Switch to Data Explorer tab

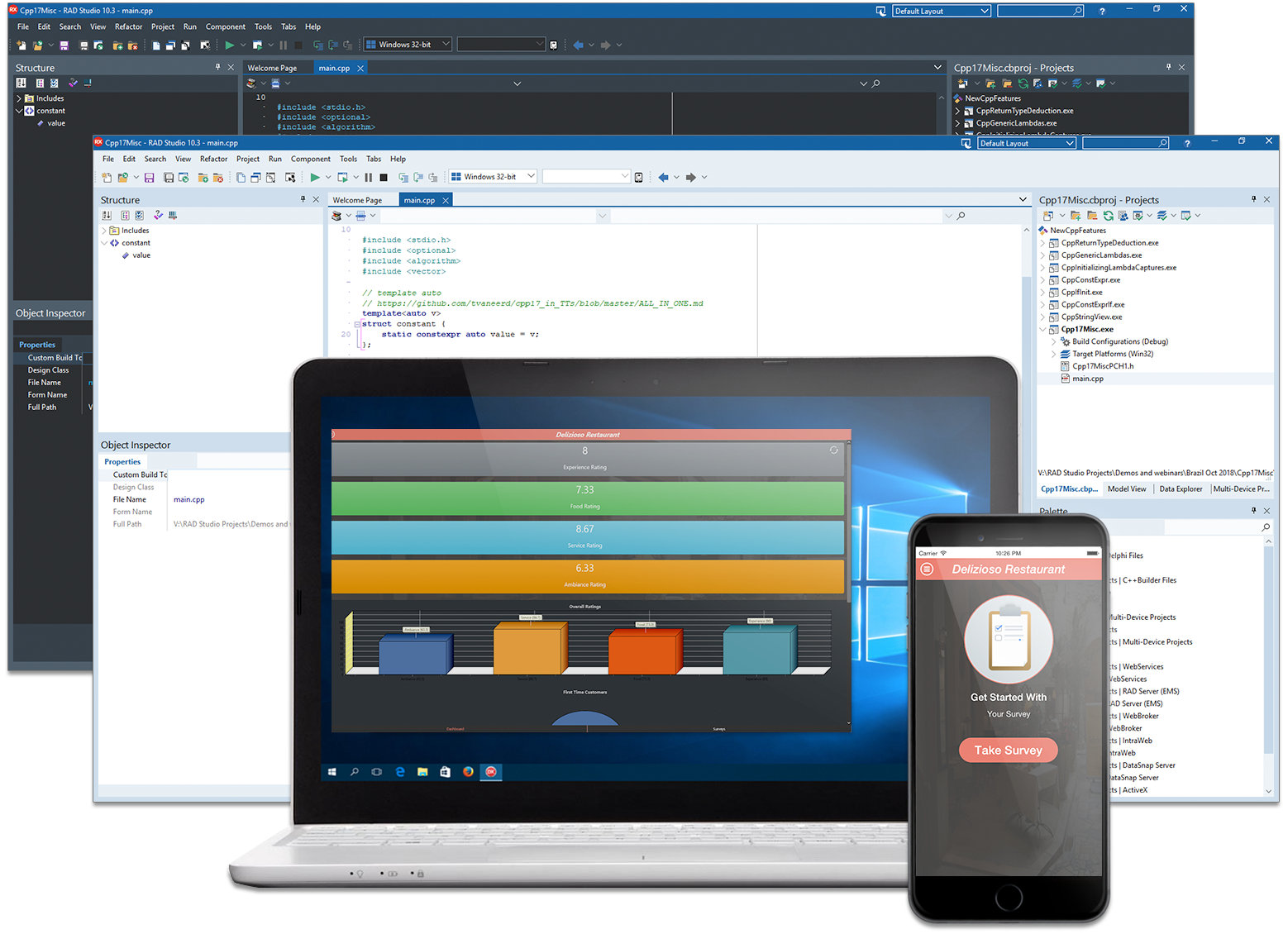[1181, 489]
